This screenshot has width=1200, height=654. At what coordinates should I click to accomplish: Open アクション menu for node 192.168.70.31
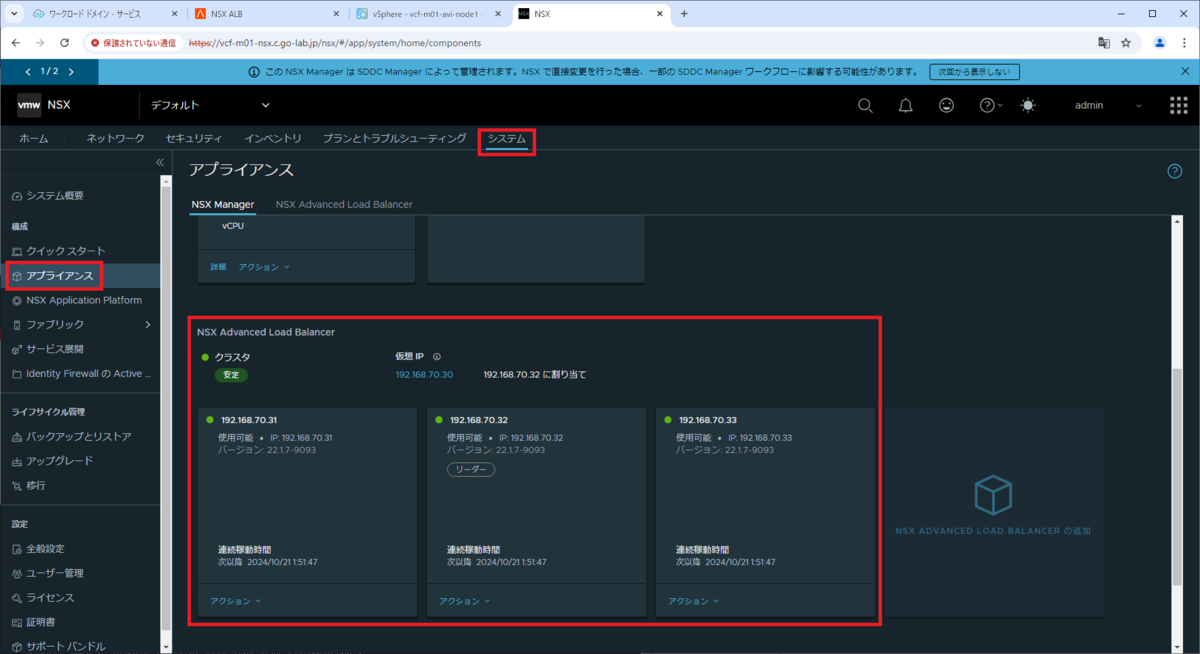coord(235,601)
